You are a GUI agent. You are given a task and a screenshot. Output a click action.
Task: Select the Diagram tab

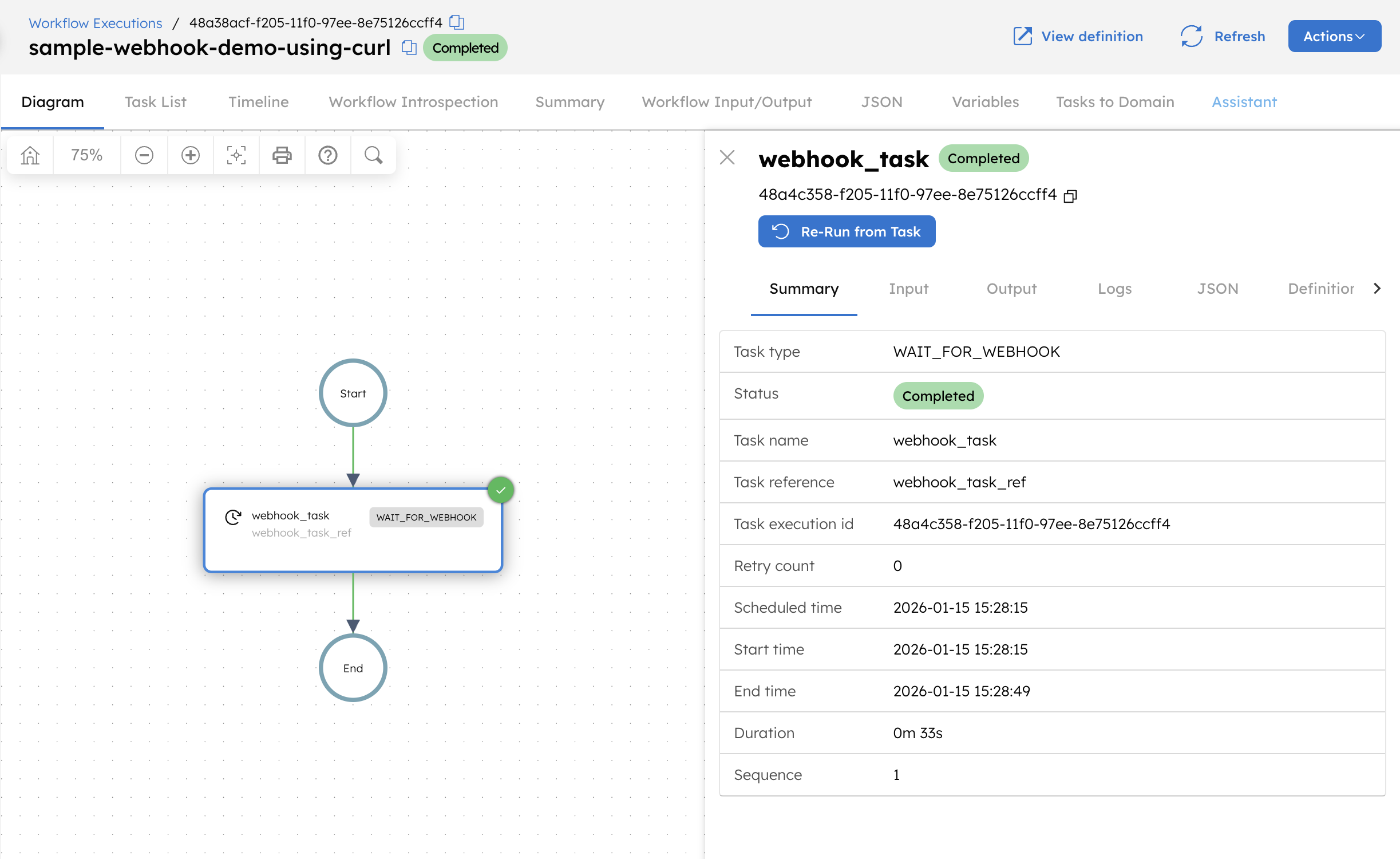click(53, 102)
